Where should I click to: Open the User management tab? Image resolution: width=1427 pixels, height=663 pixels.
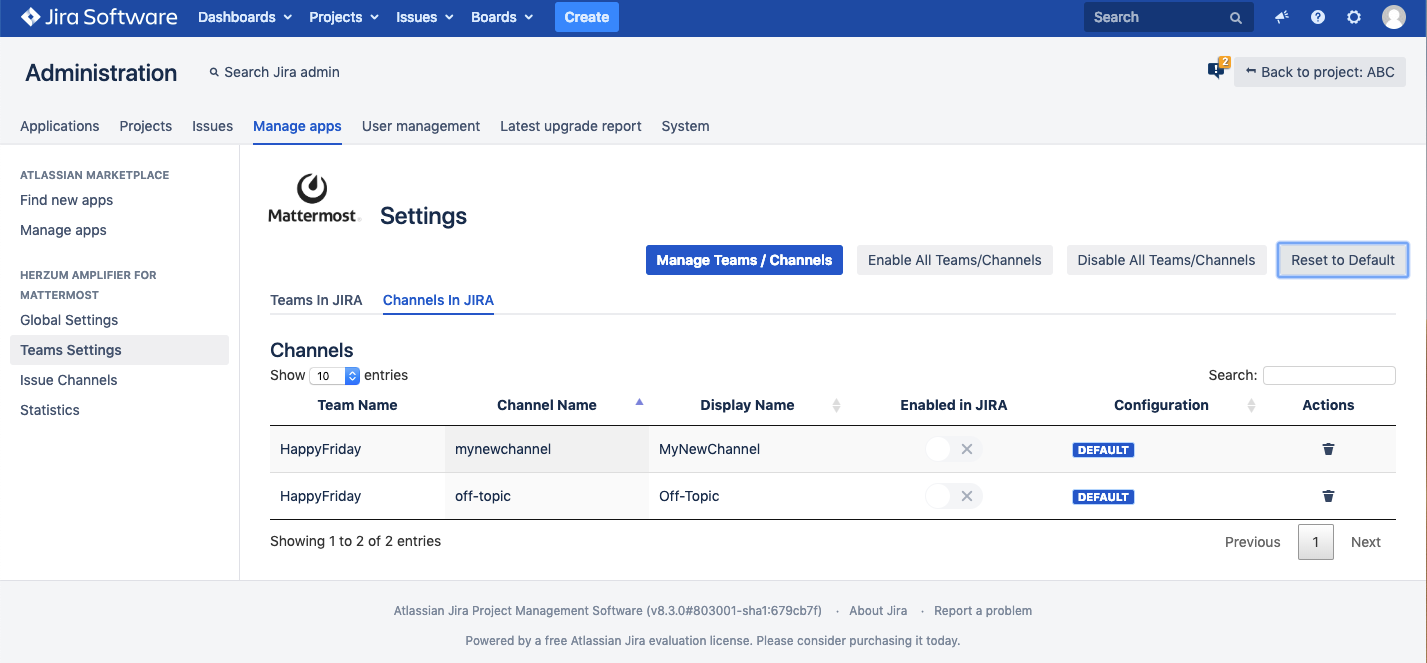coord(420,126)
